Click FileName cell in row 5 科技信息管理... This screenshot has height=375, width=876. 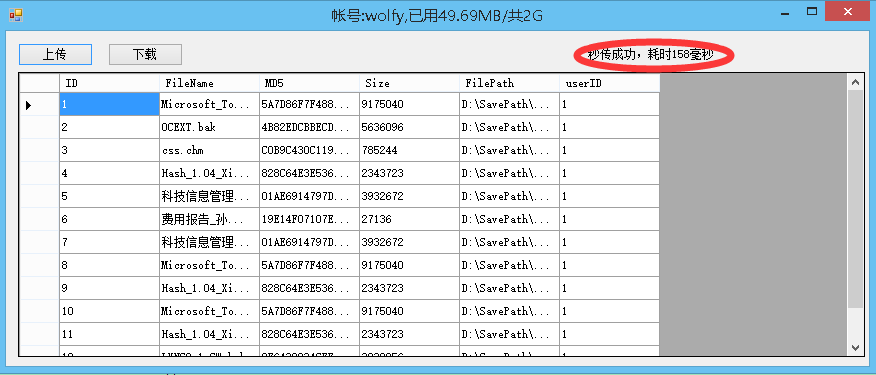210,196
